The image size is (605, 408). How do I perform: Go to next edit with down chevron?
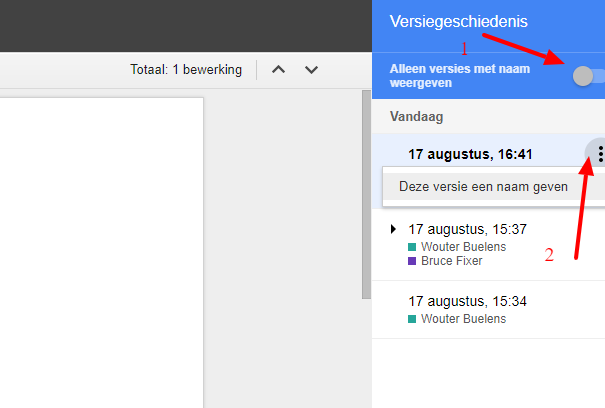311,69
